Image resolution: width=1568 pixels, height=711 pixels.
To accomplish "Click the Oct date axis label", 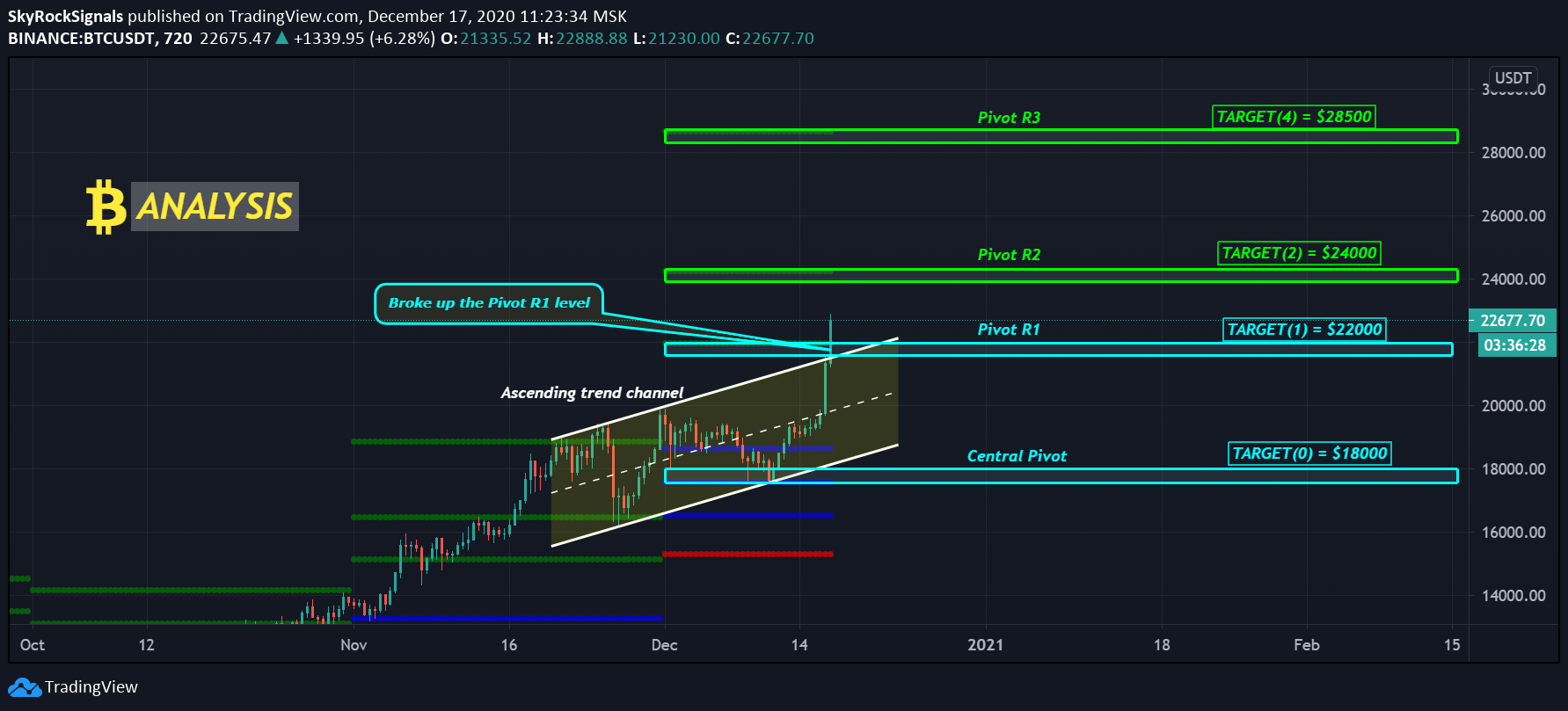I will 33,645.
